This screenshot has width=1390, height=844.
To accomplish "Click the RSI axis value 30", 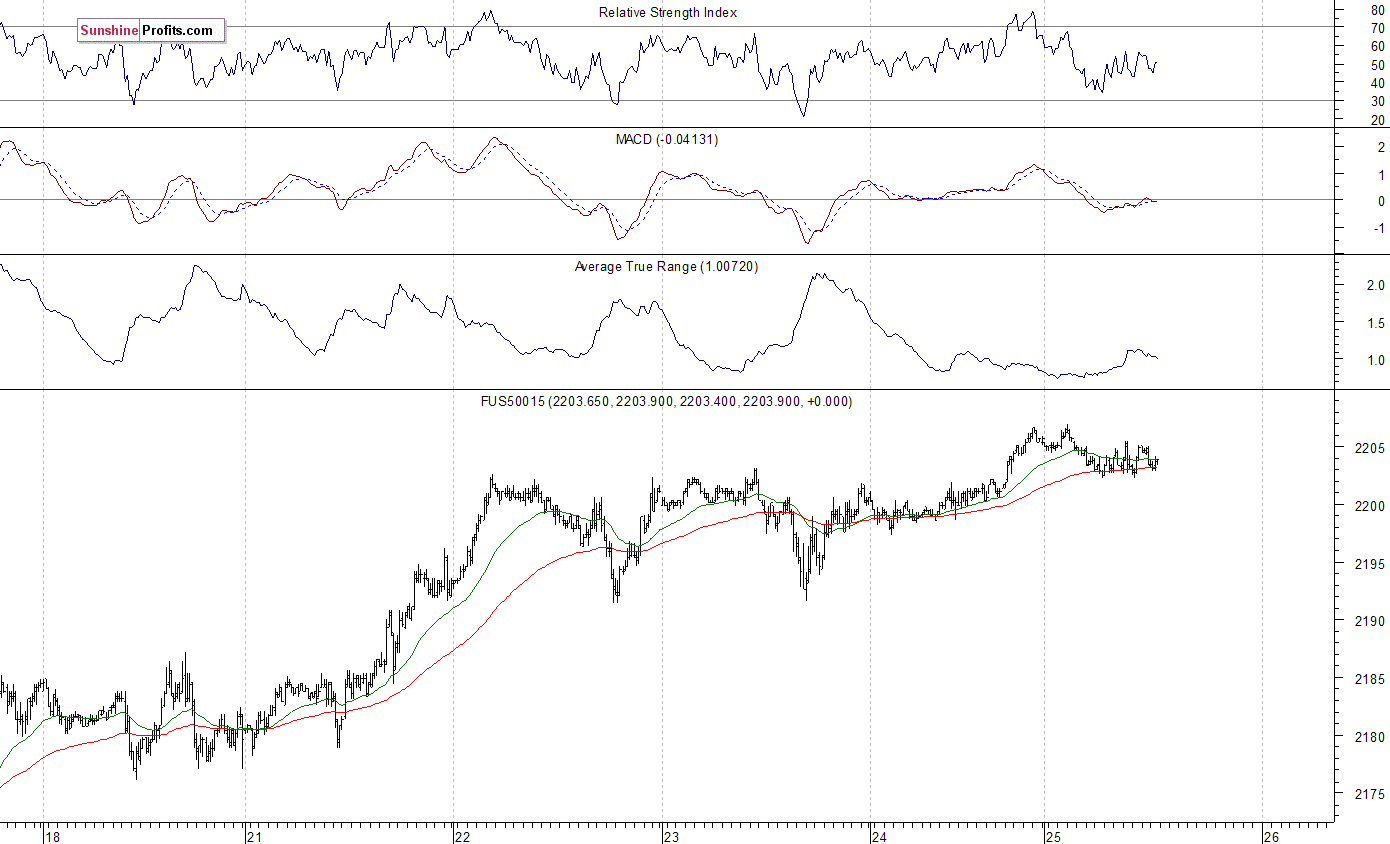I will 1377,101.
